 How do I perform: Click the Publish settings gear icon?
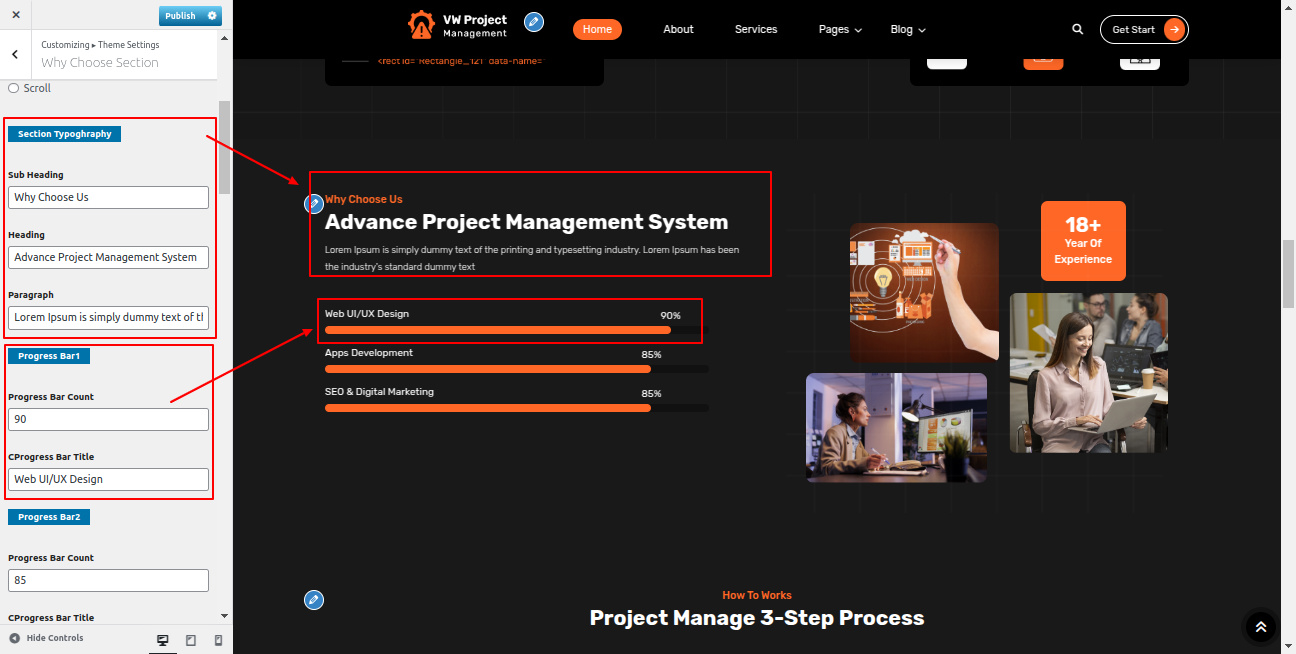coord(212,16)
